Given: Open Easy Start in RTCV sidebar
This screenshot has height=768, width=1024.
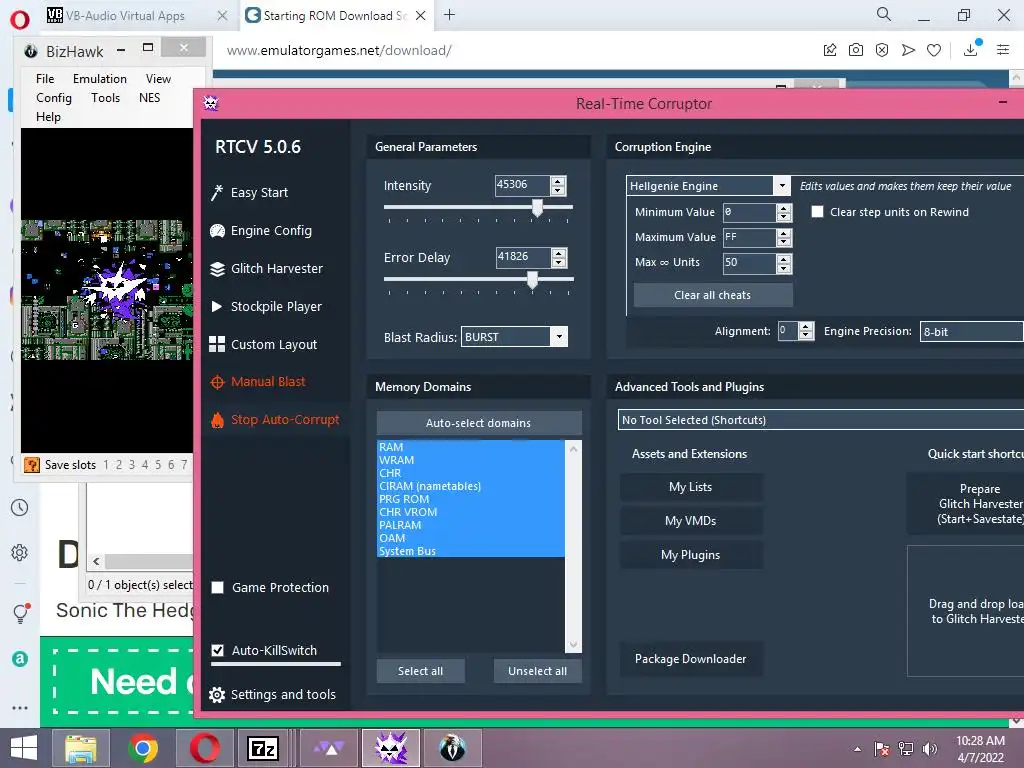Looking at the screenshot, I should click(x=249, y=193).
